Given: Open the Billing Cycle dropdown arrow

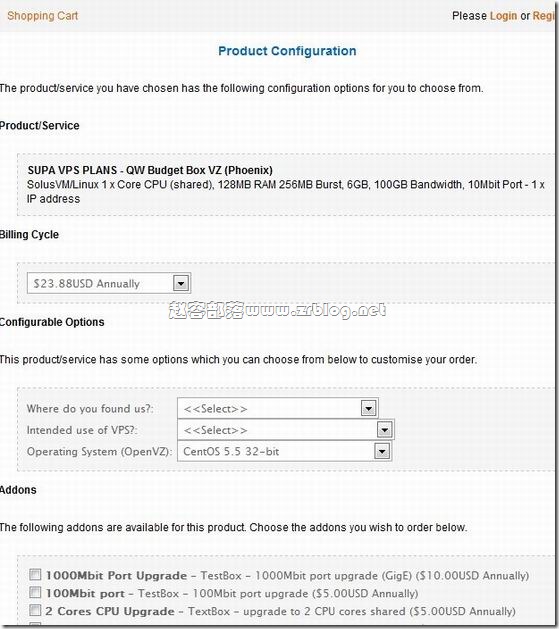Looking at the screenshot, I should pos(181,283).
